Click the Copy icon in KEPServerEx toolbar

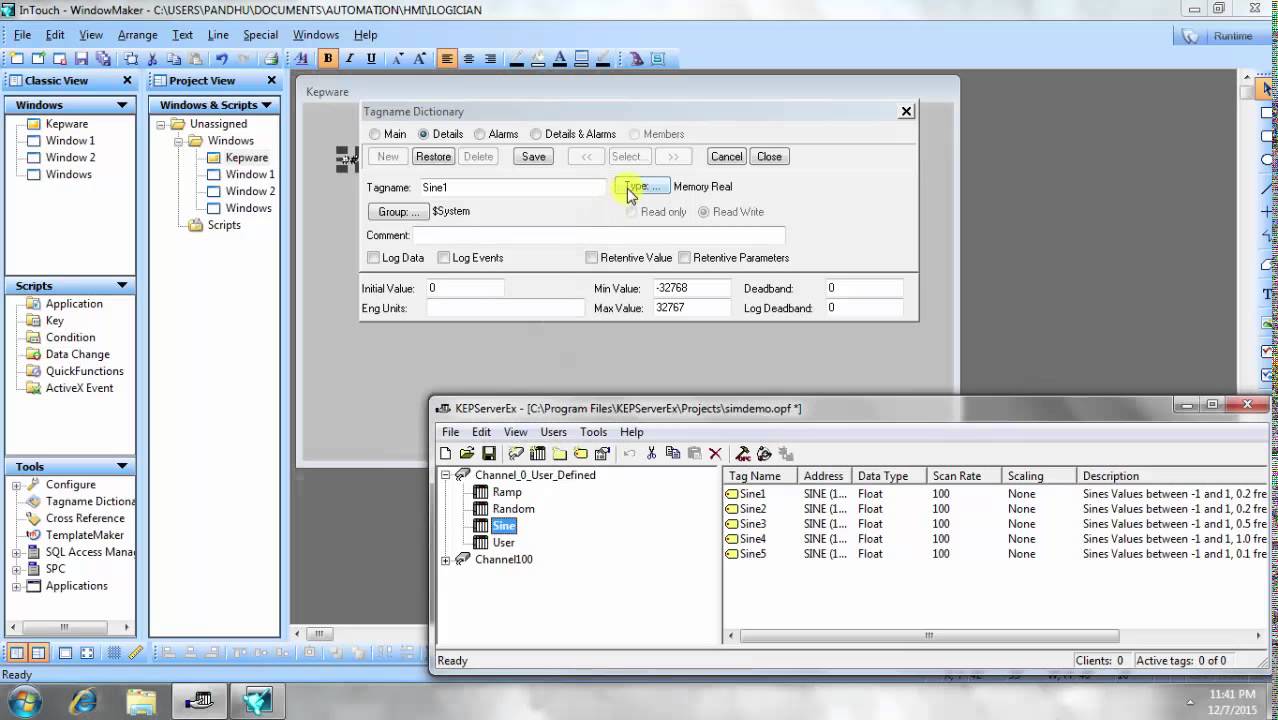pyautogui.click(x=673, y=454)
